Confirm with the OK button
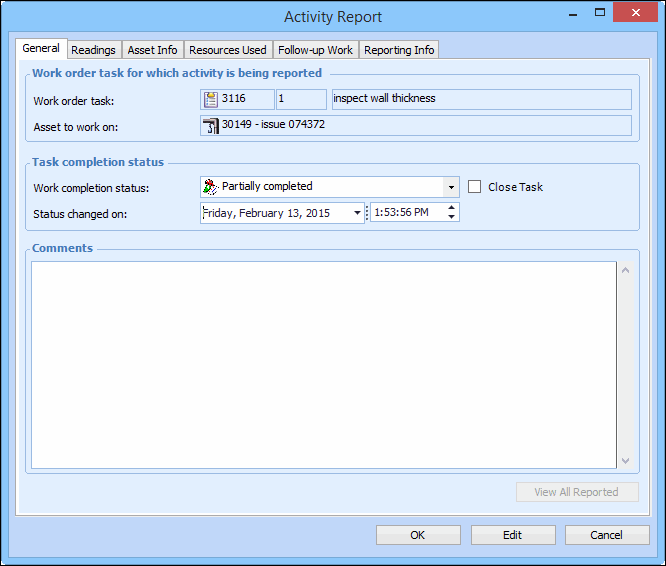The height and width of the screenshot is (566, 666). point(418,535)
